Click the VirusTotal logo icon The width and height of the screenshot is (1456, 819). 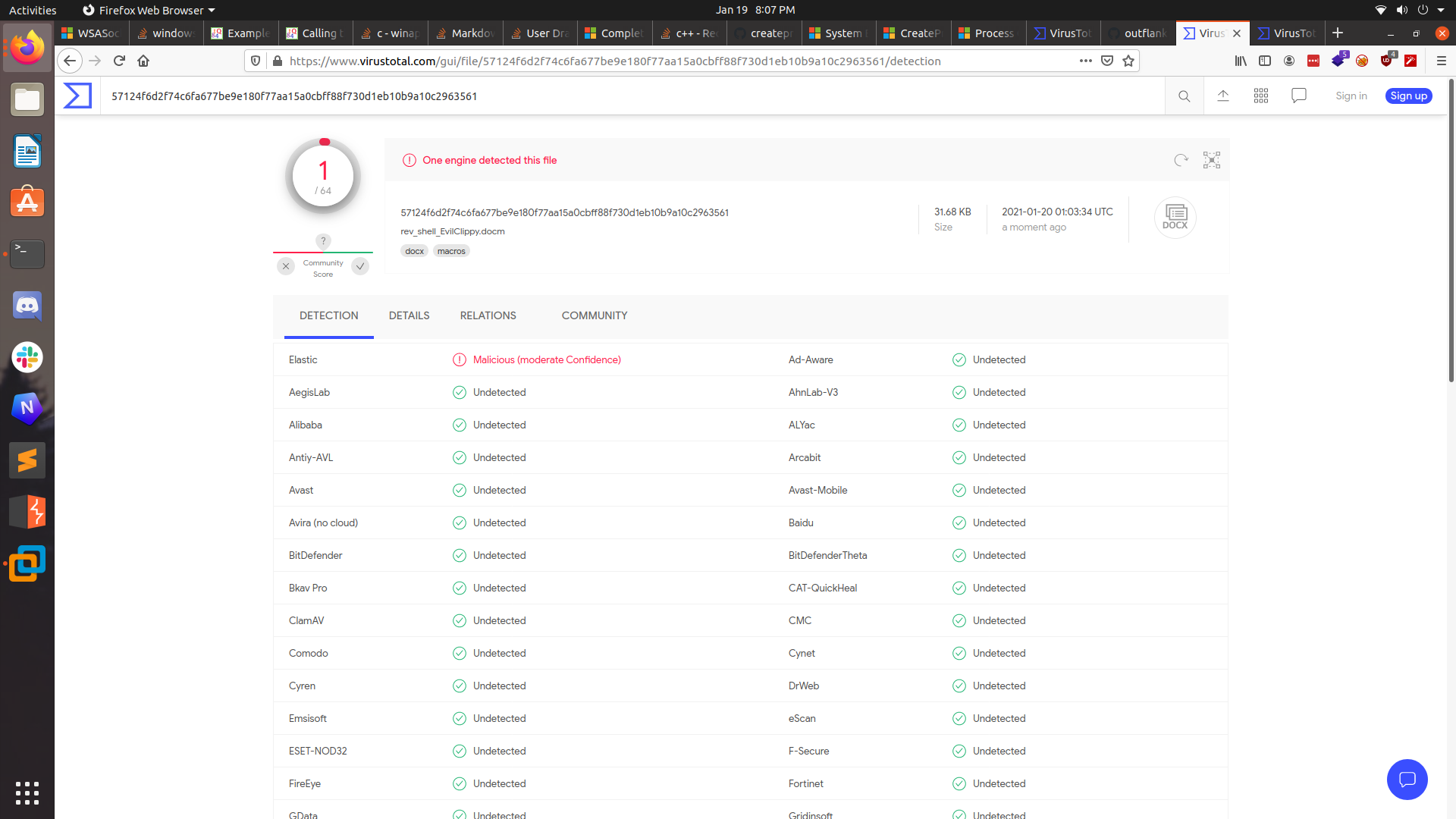77,96
